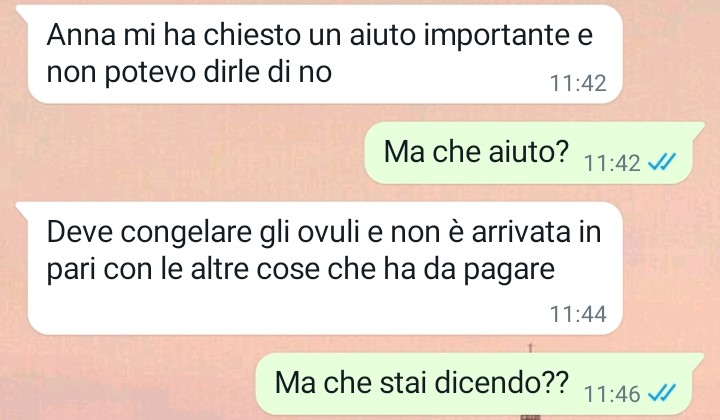This screenshot has height=420, width=720.
Task: Click the 11:42 timestamp on Anna message
Action: (578, 84)
